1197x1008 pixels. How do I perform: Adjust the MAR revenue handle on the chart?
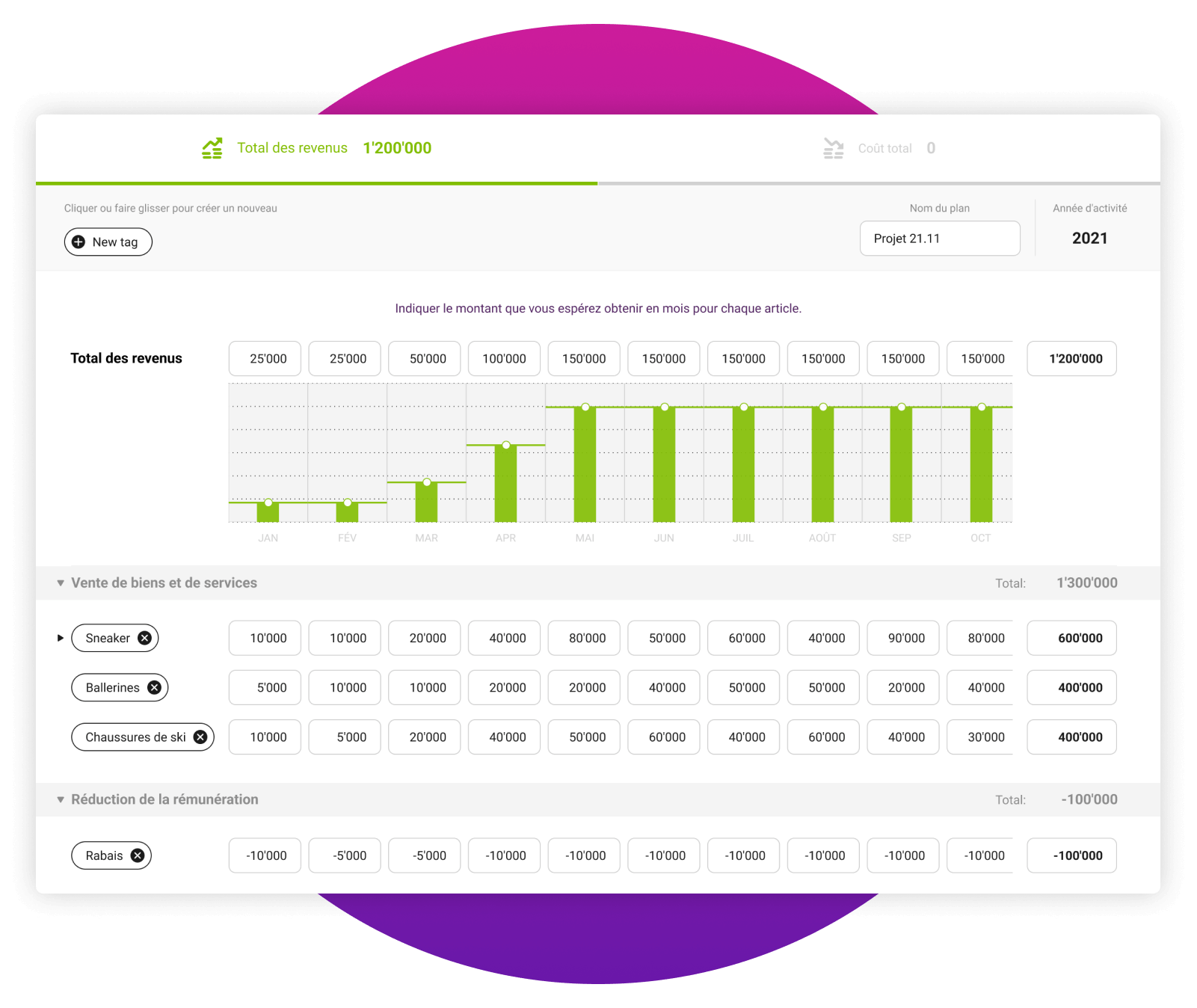[427, 482]
